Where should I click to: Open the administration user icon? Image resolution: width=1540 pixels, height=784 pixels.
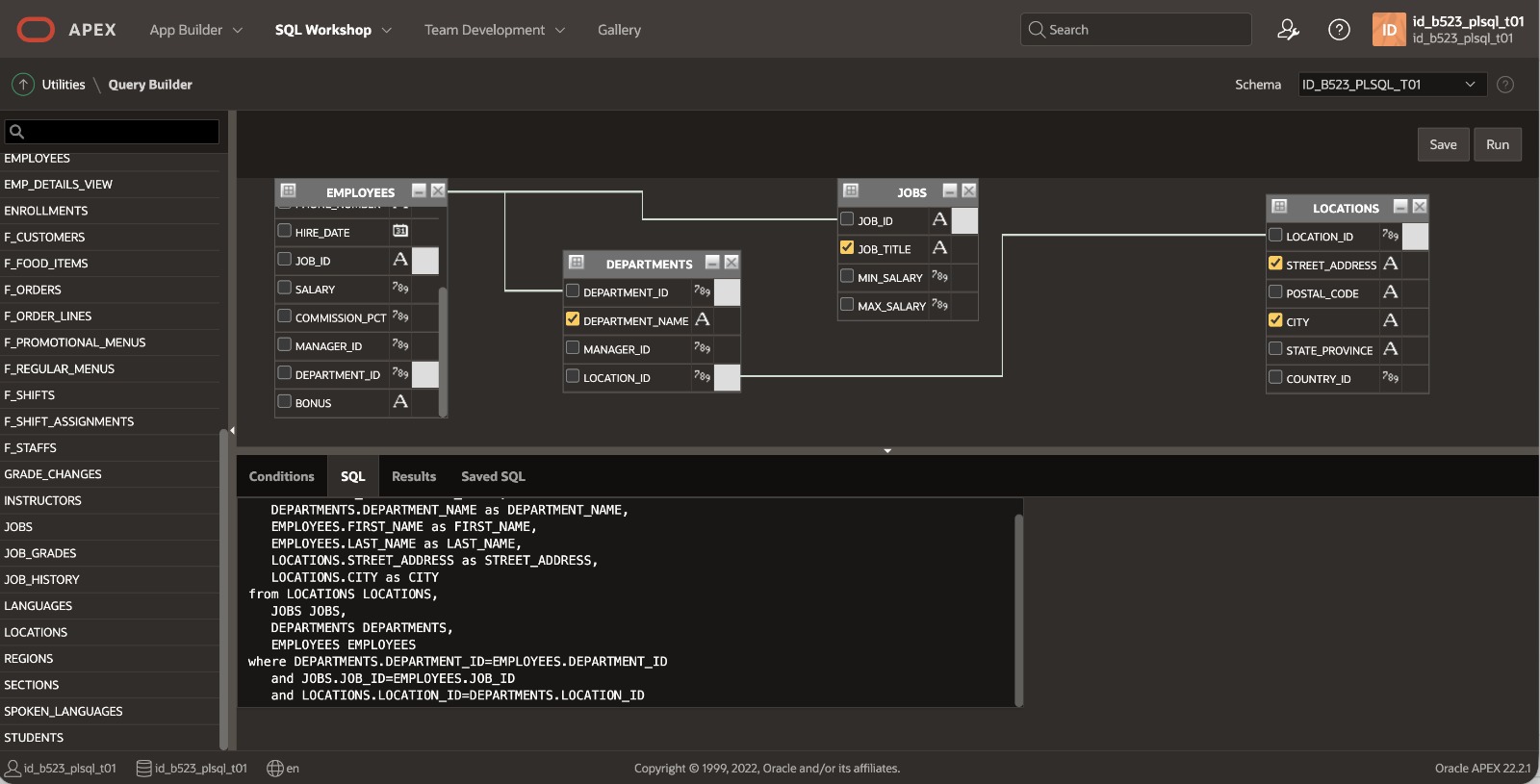[1288, 30]
